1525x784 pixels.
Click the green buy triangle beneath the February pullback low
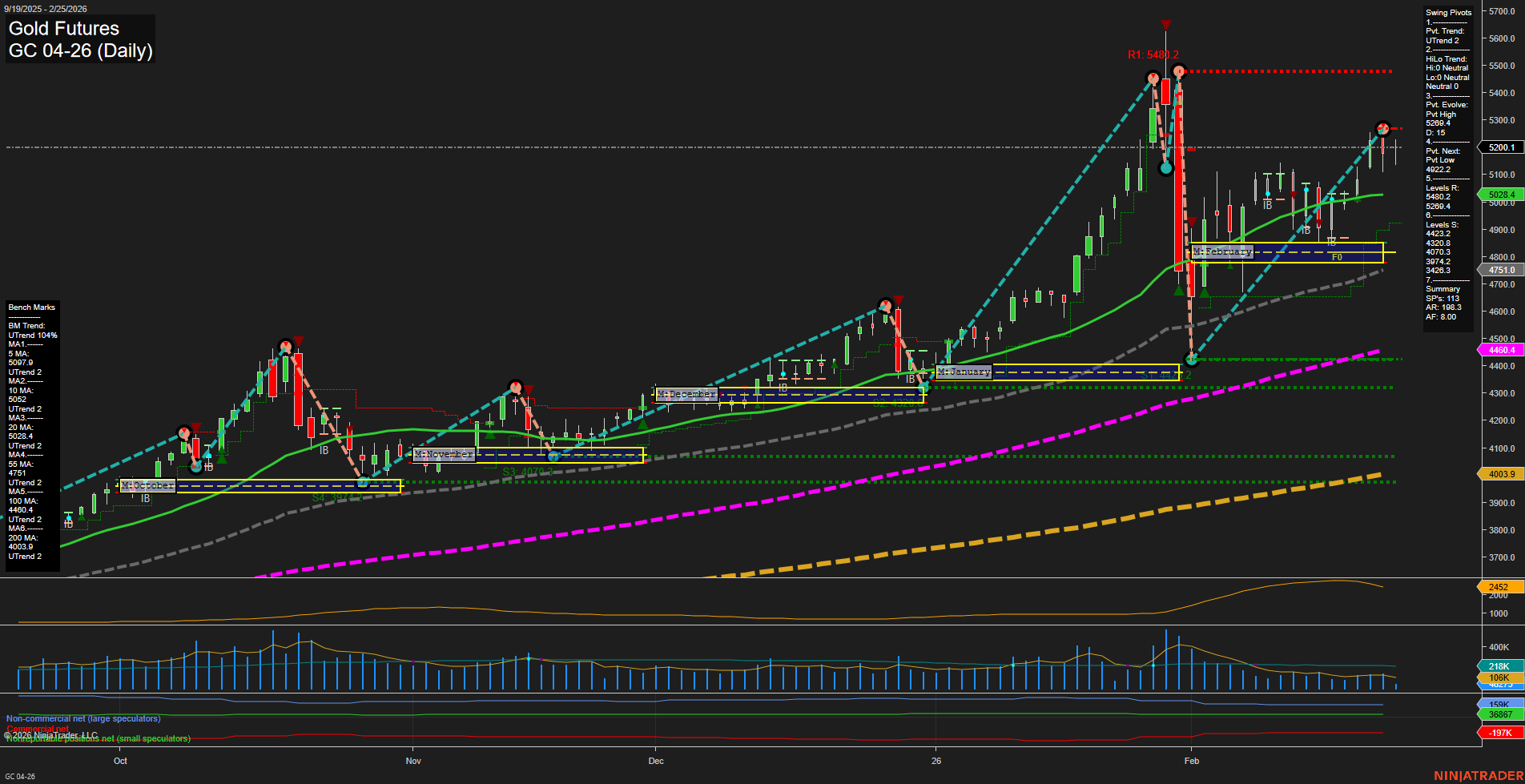click(1179, 291)
